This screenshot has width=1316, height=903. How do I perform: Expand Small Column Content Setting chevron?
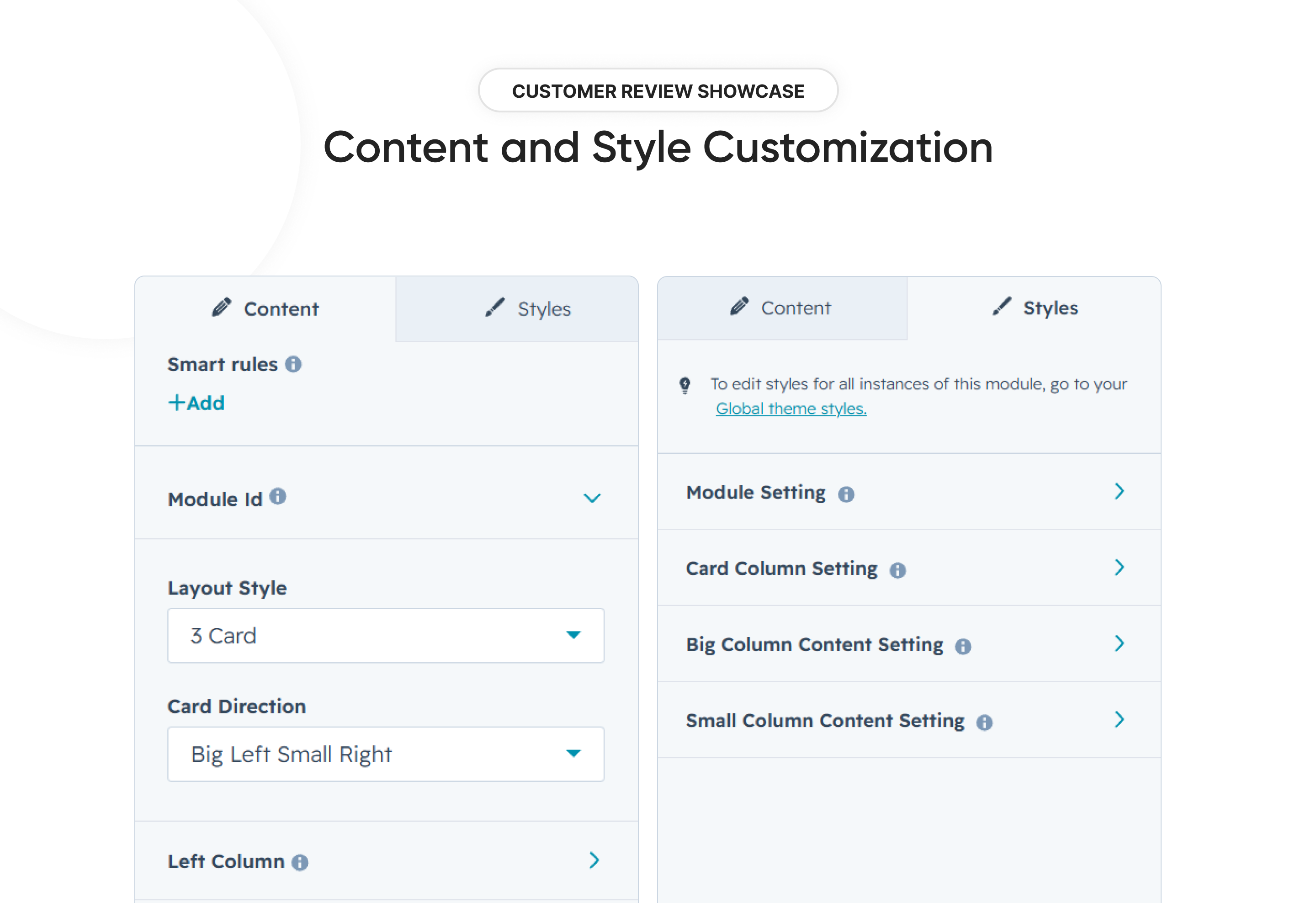click(x=1120, y=720)
